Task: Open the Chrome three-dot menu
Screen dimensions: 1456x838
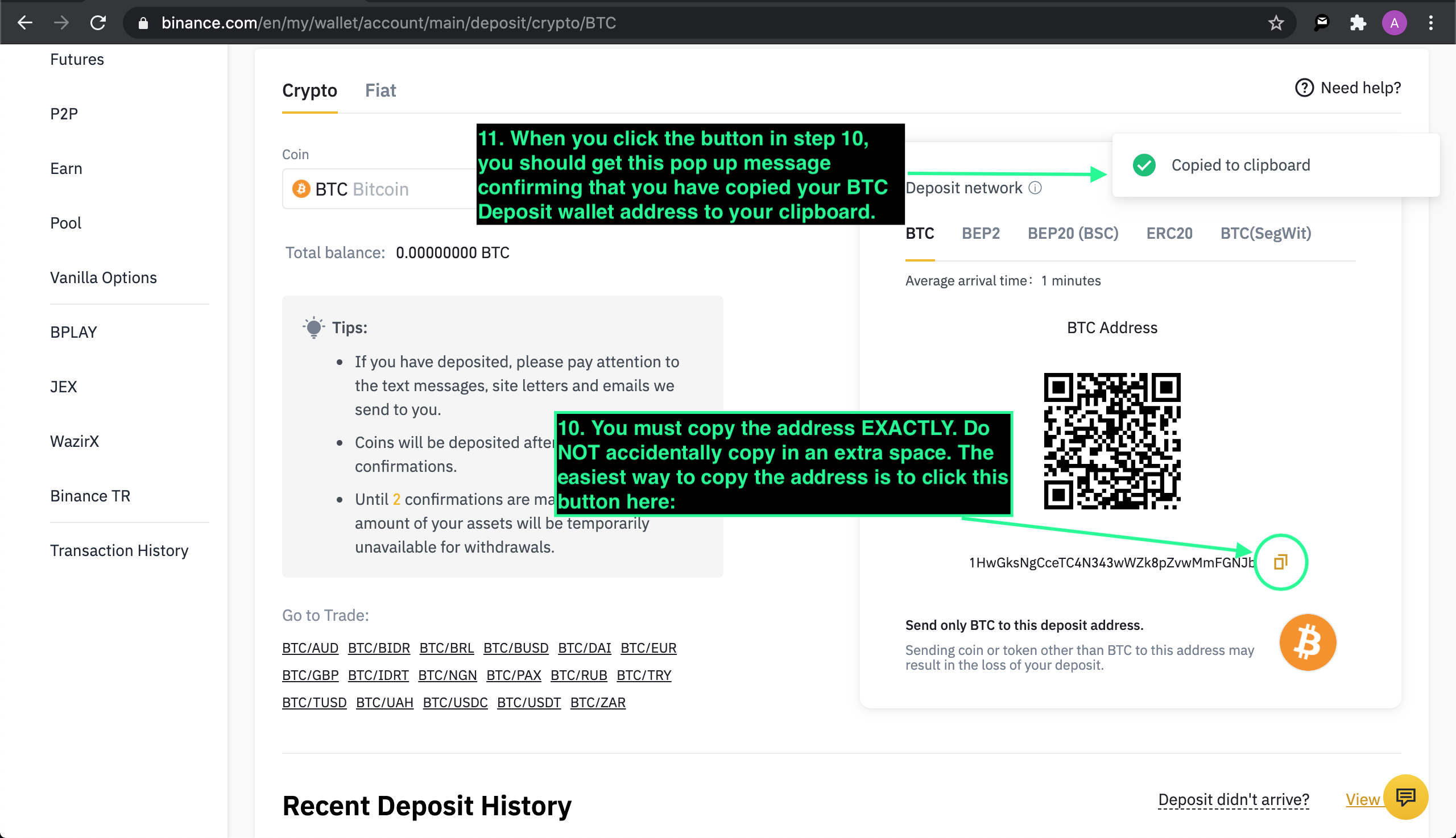Action: [1430, 22]
